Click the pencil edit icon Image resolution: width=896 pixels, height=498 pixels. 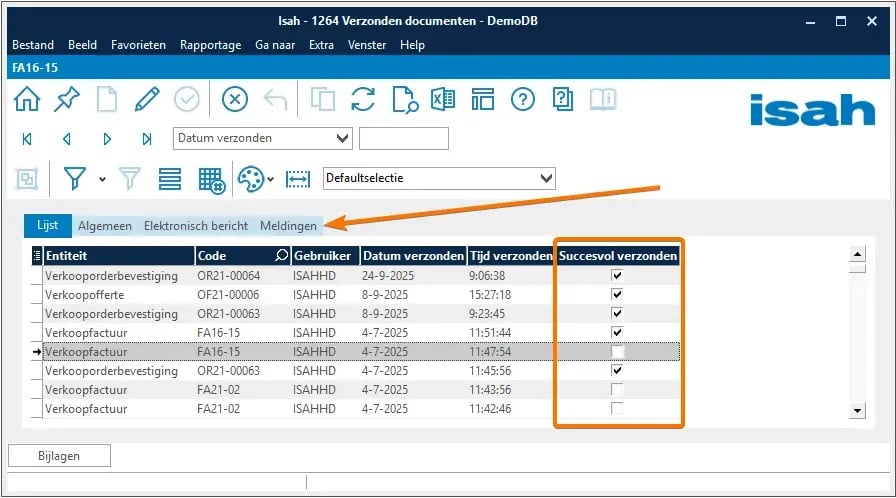[147, 99]
